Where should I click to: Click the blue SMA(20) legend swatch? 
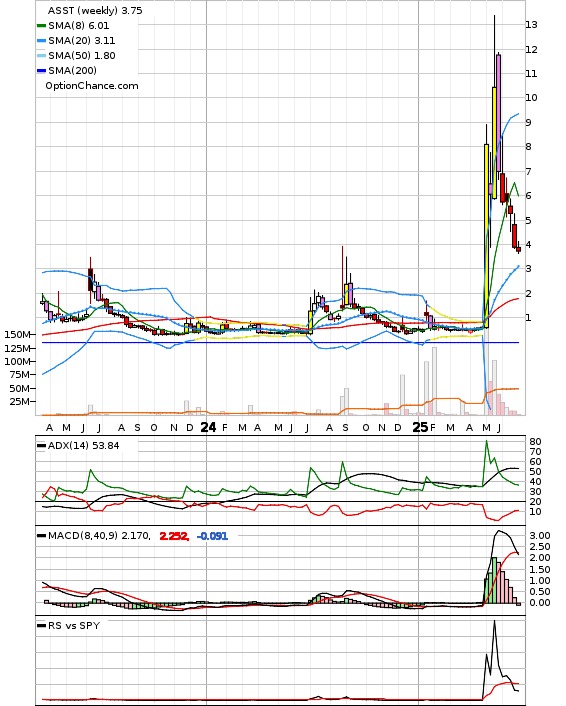(41, 41)
